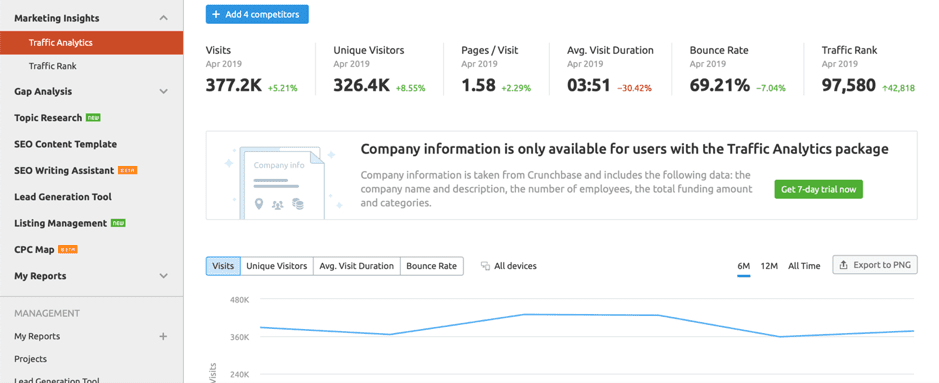Click the +8.55% unique visitors change

point(410,88)
